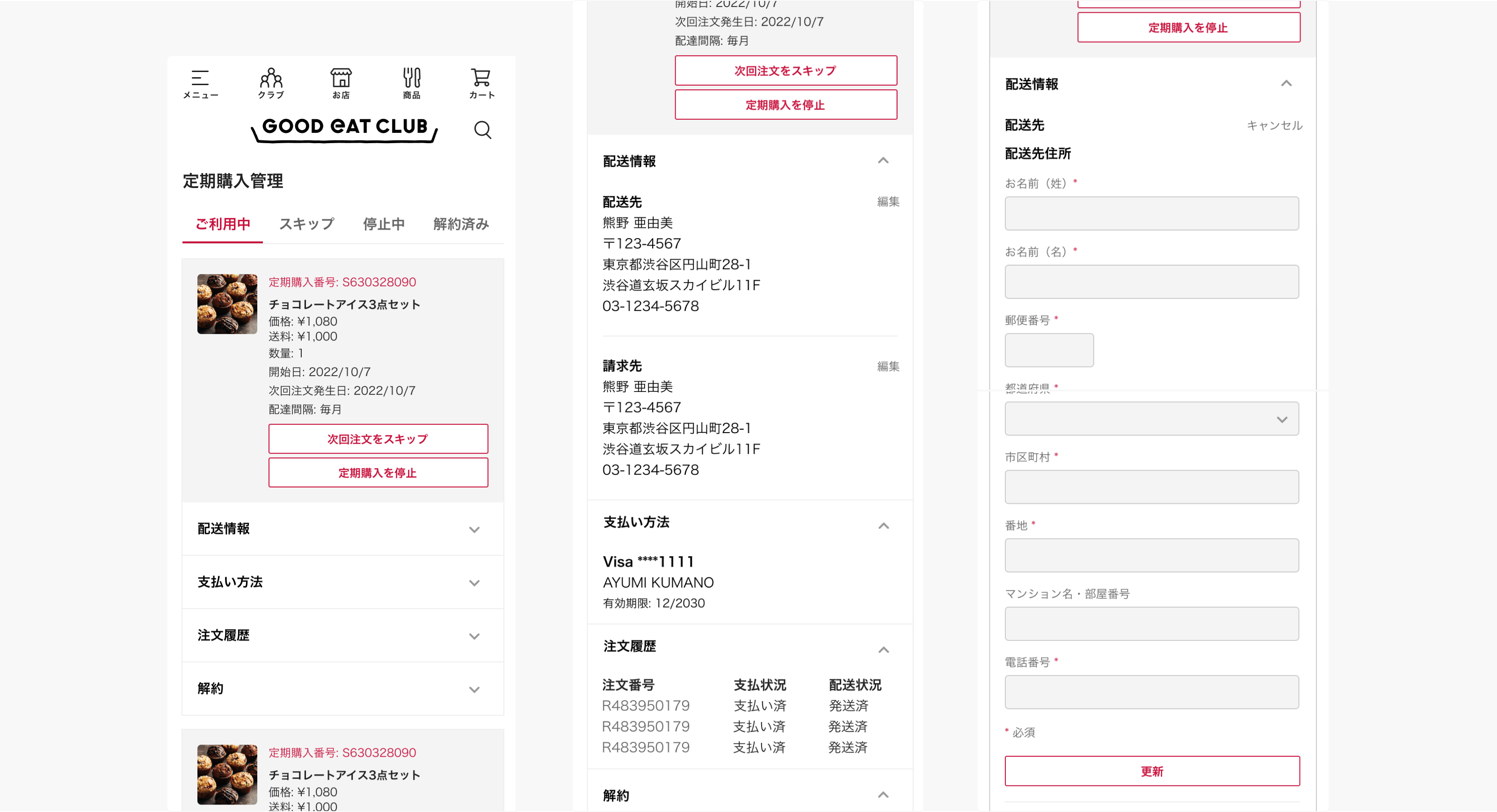
Task: Click the キャンセル link beside 配送先
Action: coord(1274,125)
